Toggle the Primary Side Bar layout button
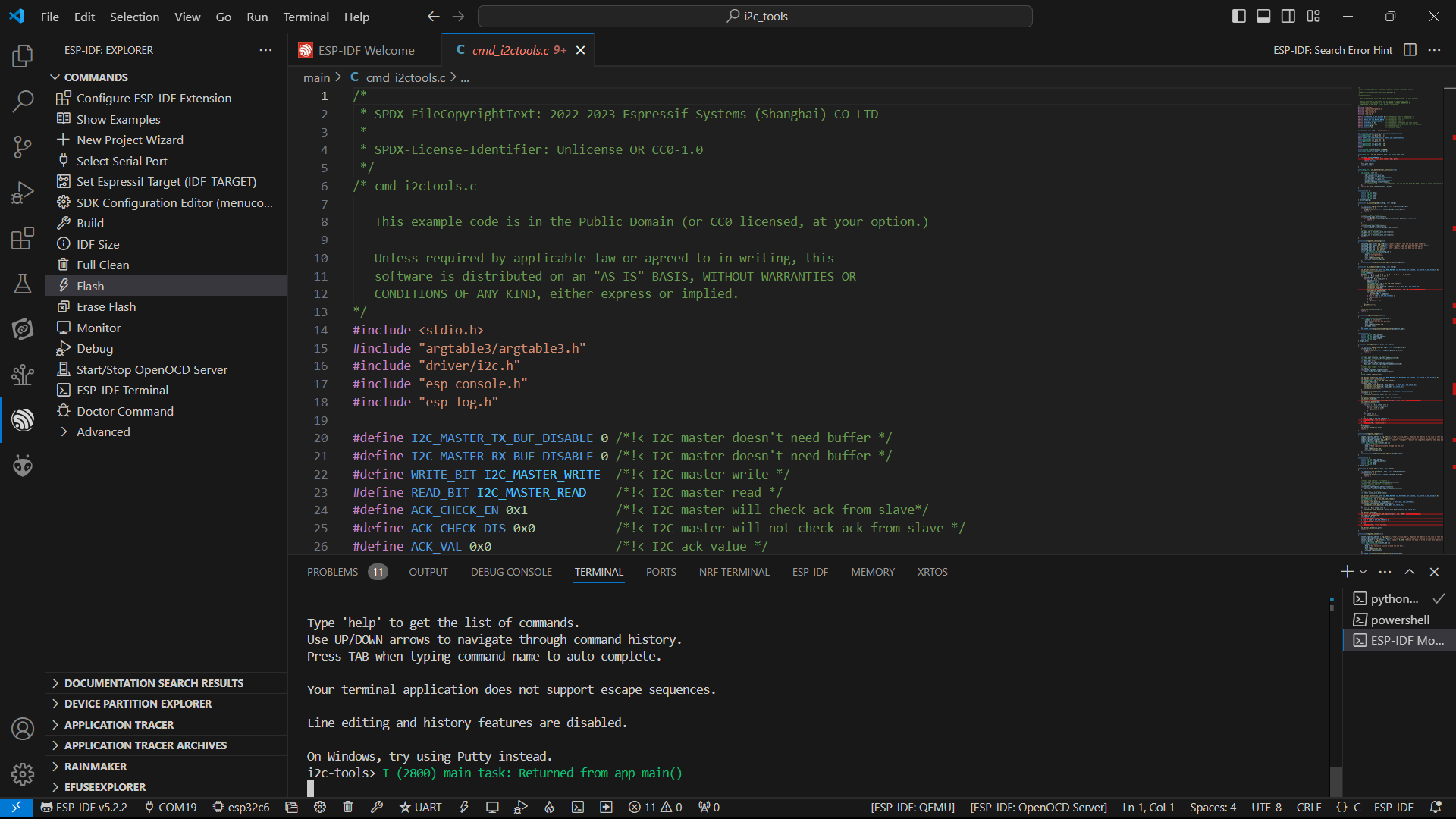1456x819 pixels. [1239, 16]
